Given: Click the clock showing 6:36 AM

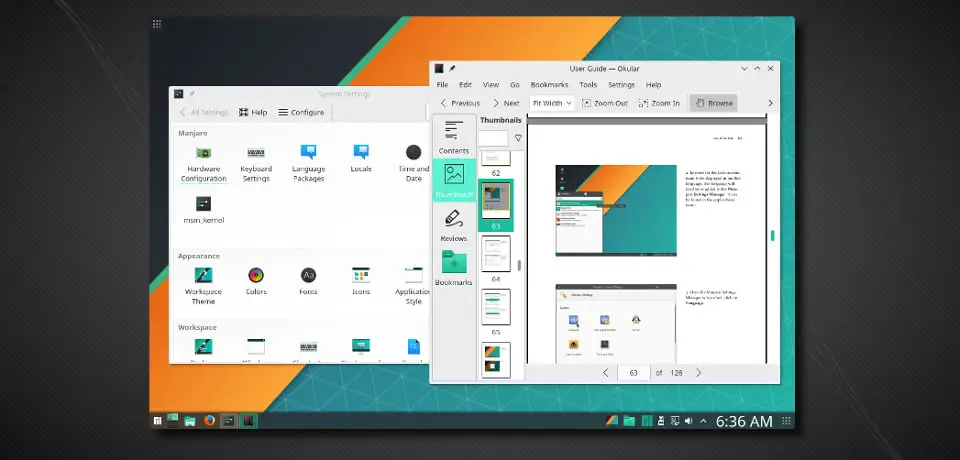Looking at the screenshot, I should click(x=744, y=421).
